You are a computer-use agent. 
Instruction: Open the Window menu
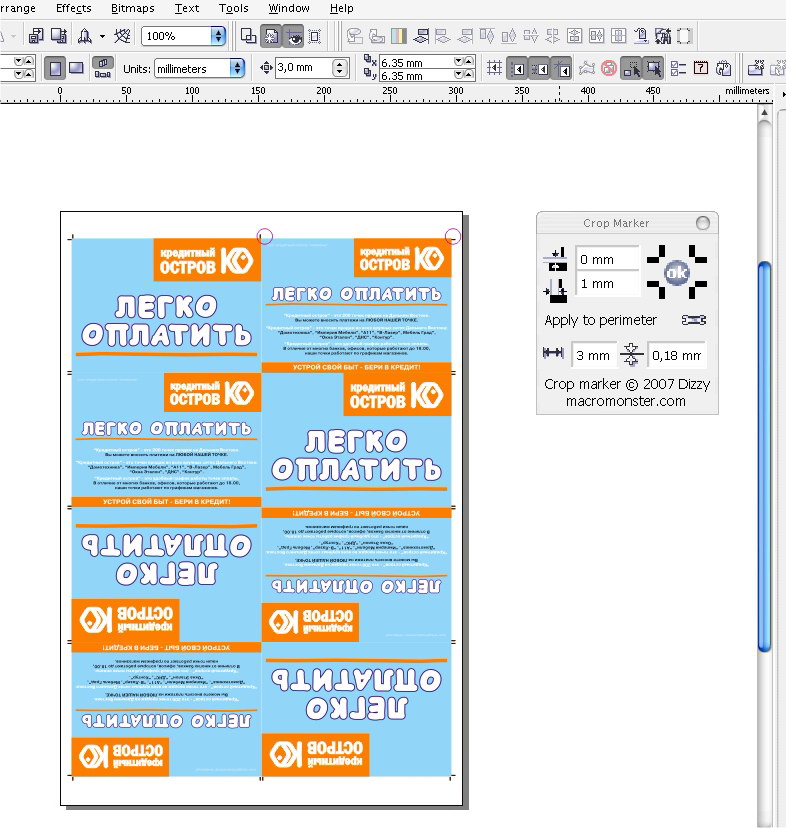click(x=289, y=8)
